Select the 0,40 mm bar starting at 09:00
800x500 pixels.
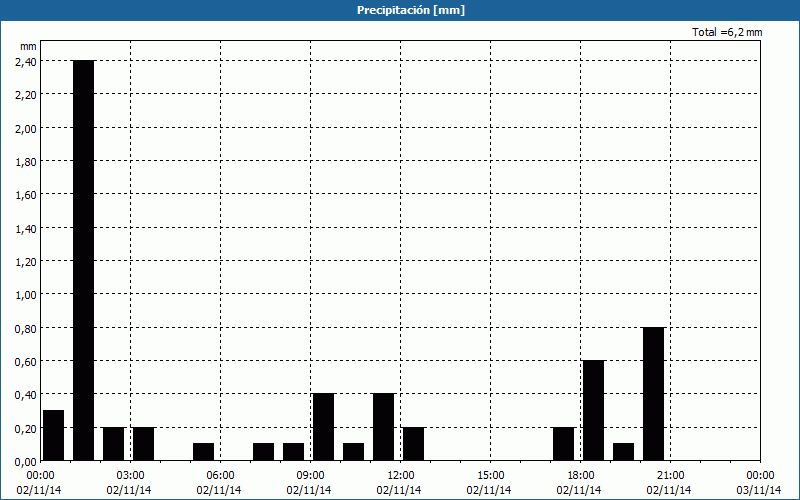[x=323, y=427]
